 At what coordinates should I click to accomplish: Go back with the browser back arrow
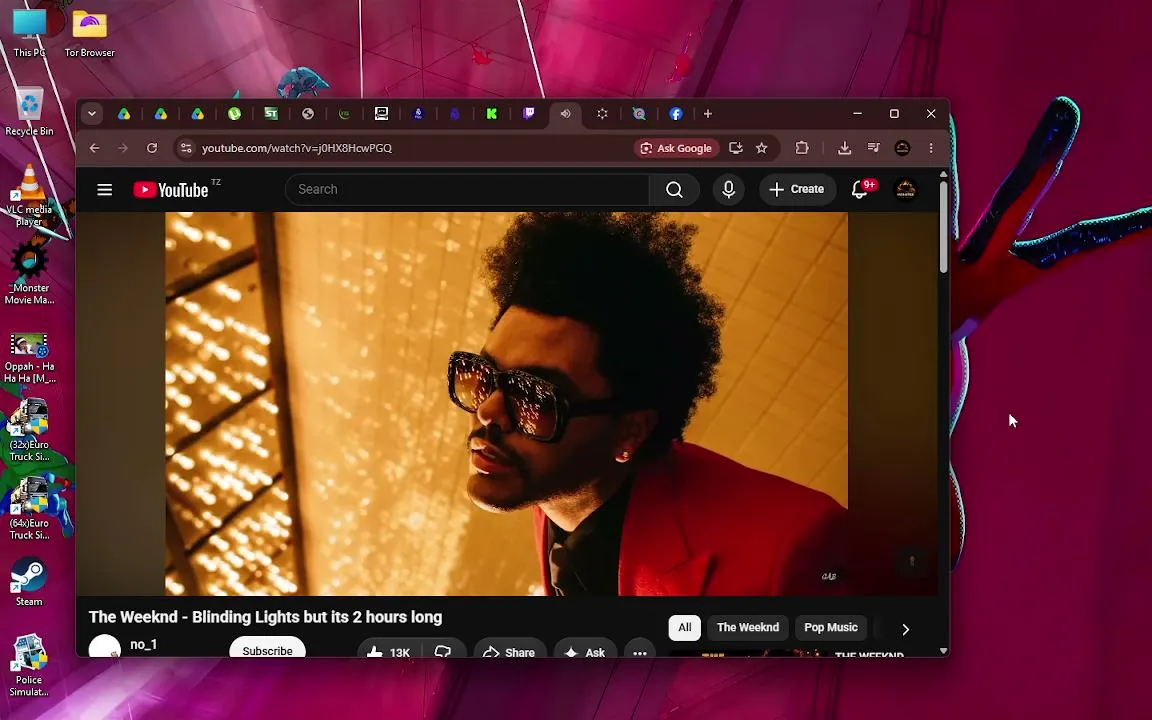click(x=95, y=148)
